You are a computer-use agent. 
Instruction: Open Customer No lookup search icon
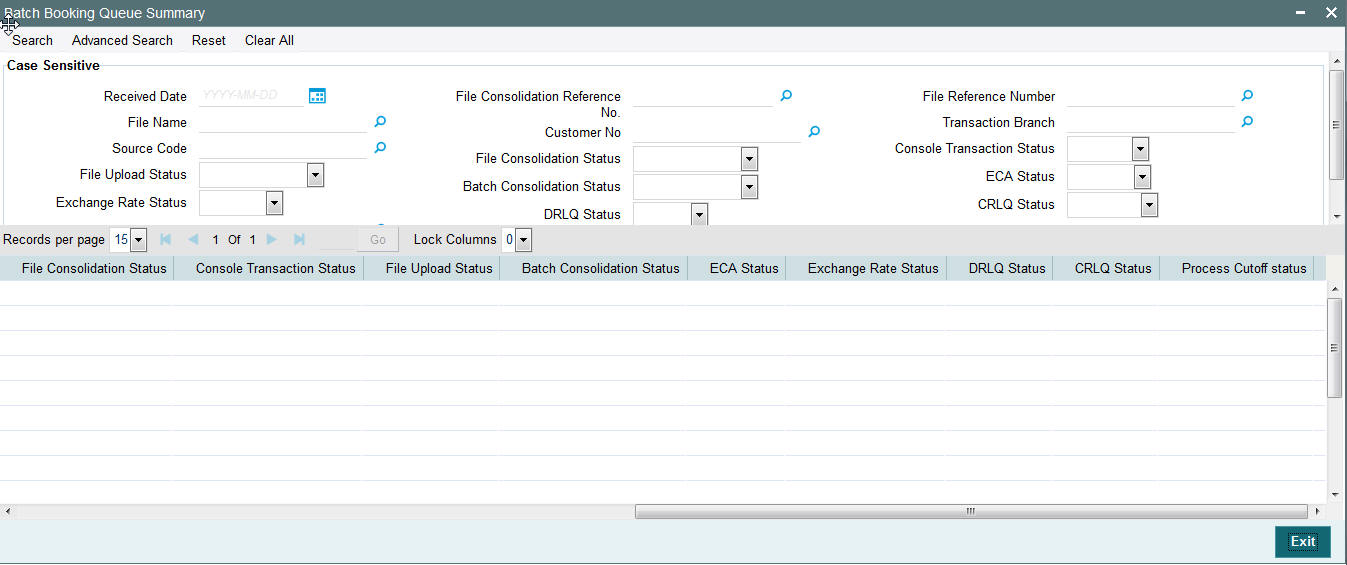[814, 131]
